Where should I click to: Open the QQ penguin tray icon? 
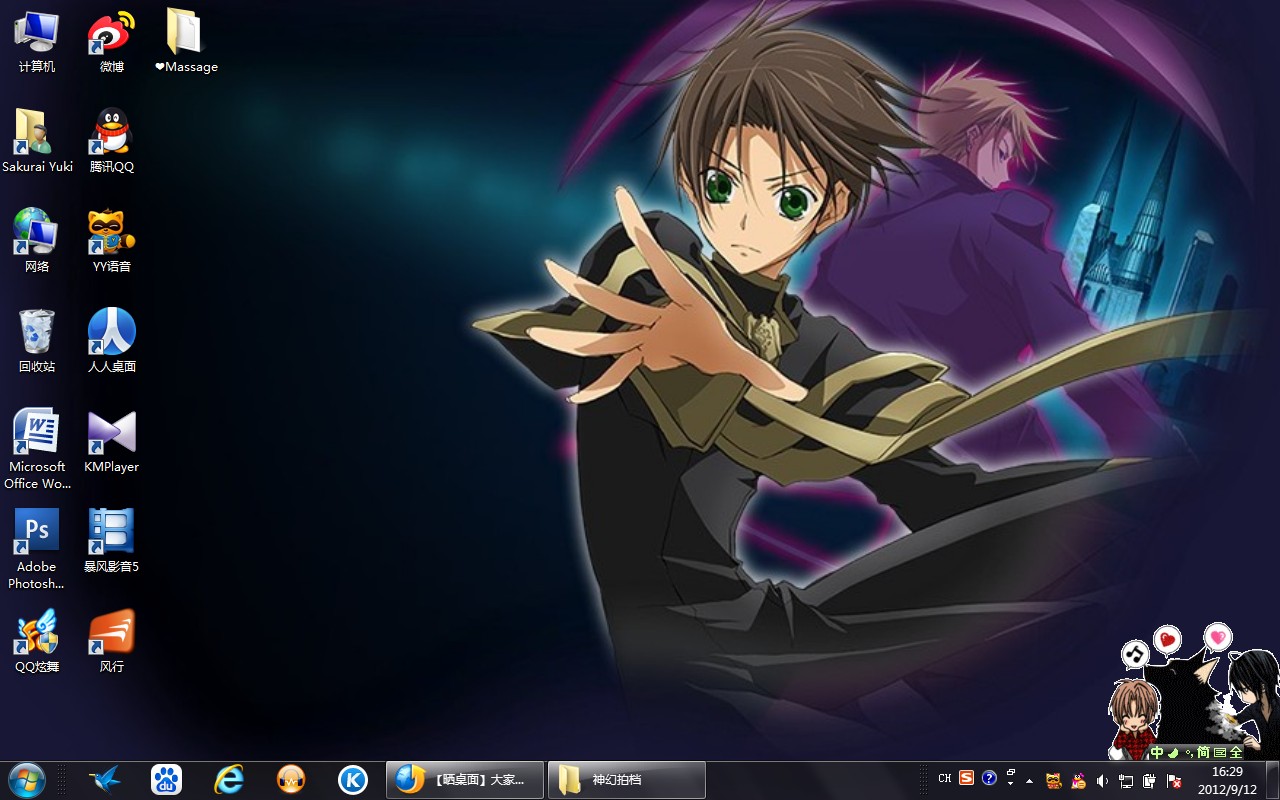tap(1079, 781)
